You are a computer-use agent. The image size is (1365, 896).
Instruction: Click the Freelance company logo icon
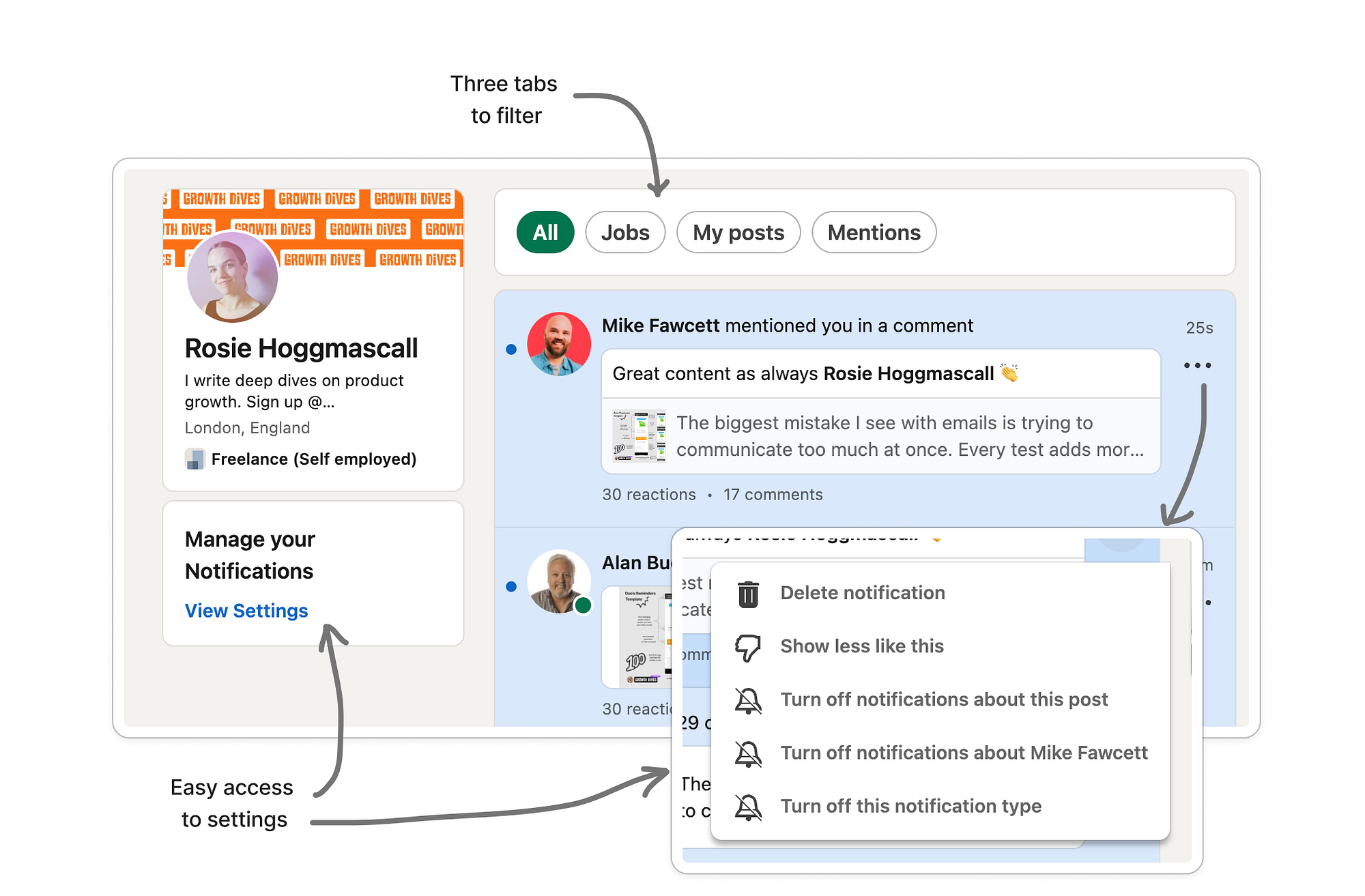pos(195,459)
